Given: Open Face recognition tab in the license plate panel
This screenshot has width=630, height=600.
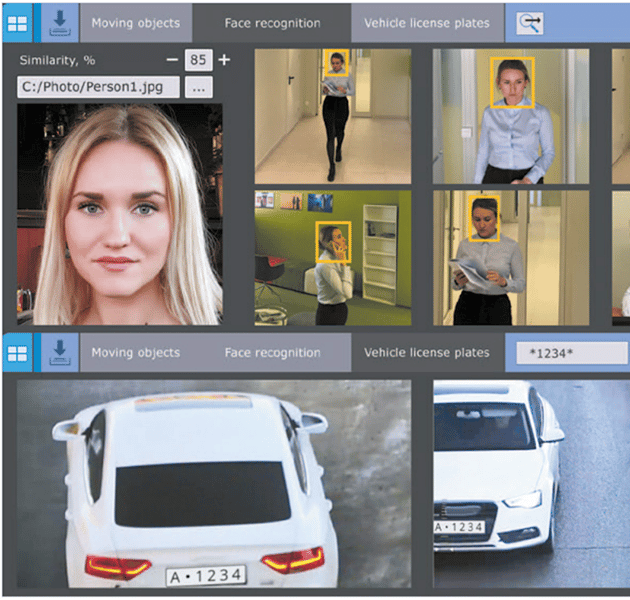Looking at the screenshot, I should [x=272, y=352].
